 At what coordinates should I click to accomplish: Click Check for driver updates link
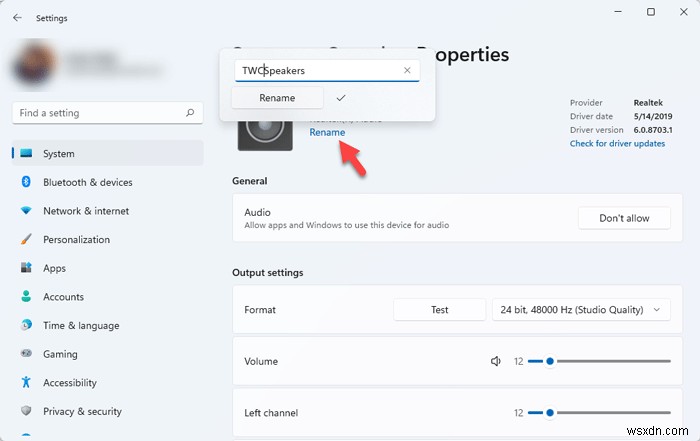617,143
